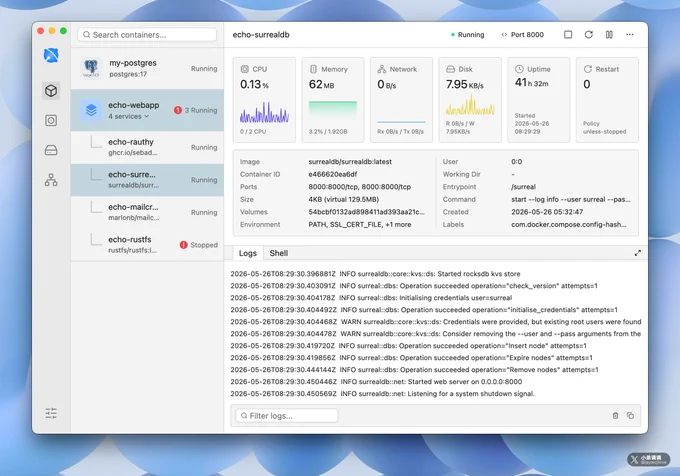Focus the Search containers field
680x476 pixels.
pos(147,35)
